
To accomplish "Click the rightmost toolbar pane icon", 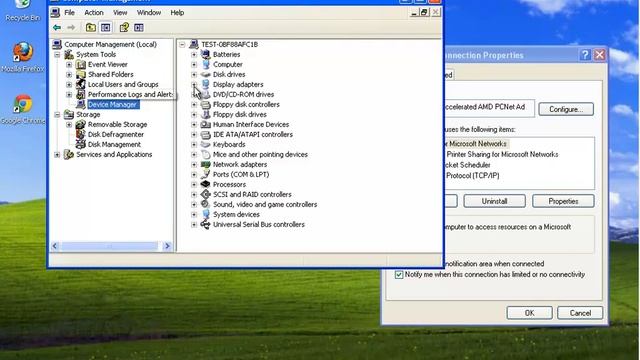I will [139, 28].
